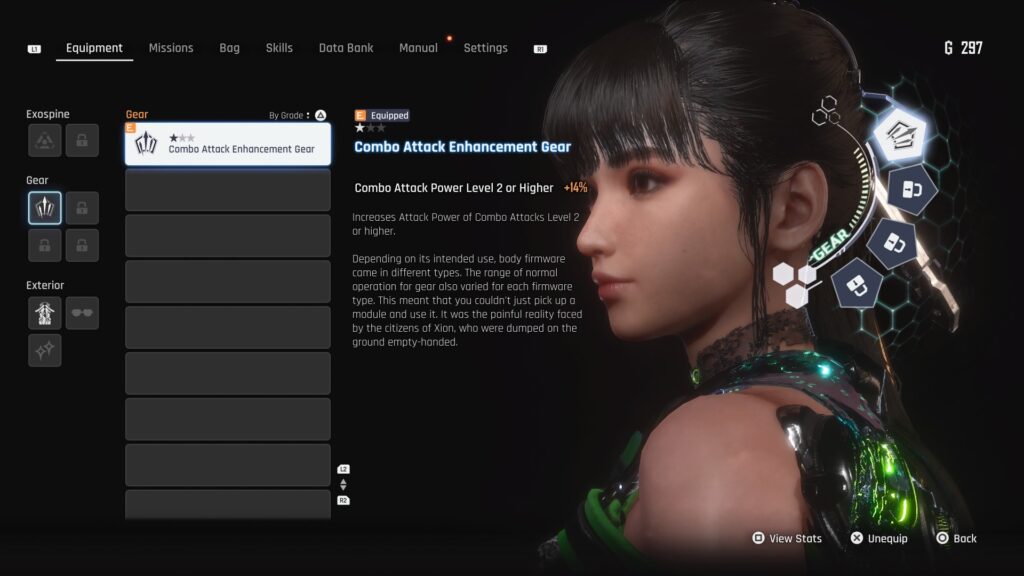Select the locked bottom-right gear slot
The height and width of the screenshot is (576, 1024).
(x=82, y=246)
